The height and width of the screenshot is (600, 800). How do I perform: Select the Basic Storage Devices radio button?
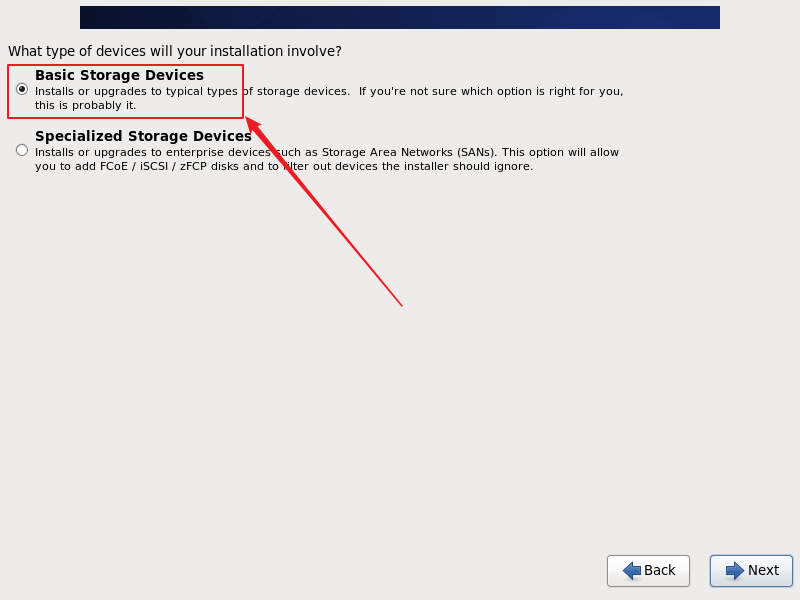tap(22, 89)
